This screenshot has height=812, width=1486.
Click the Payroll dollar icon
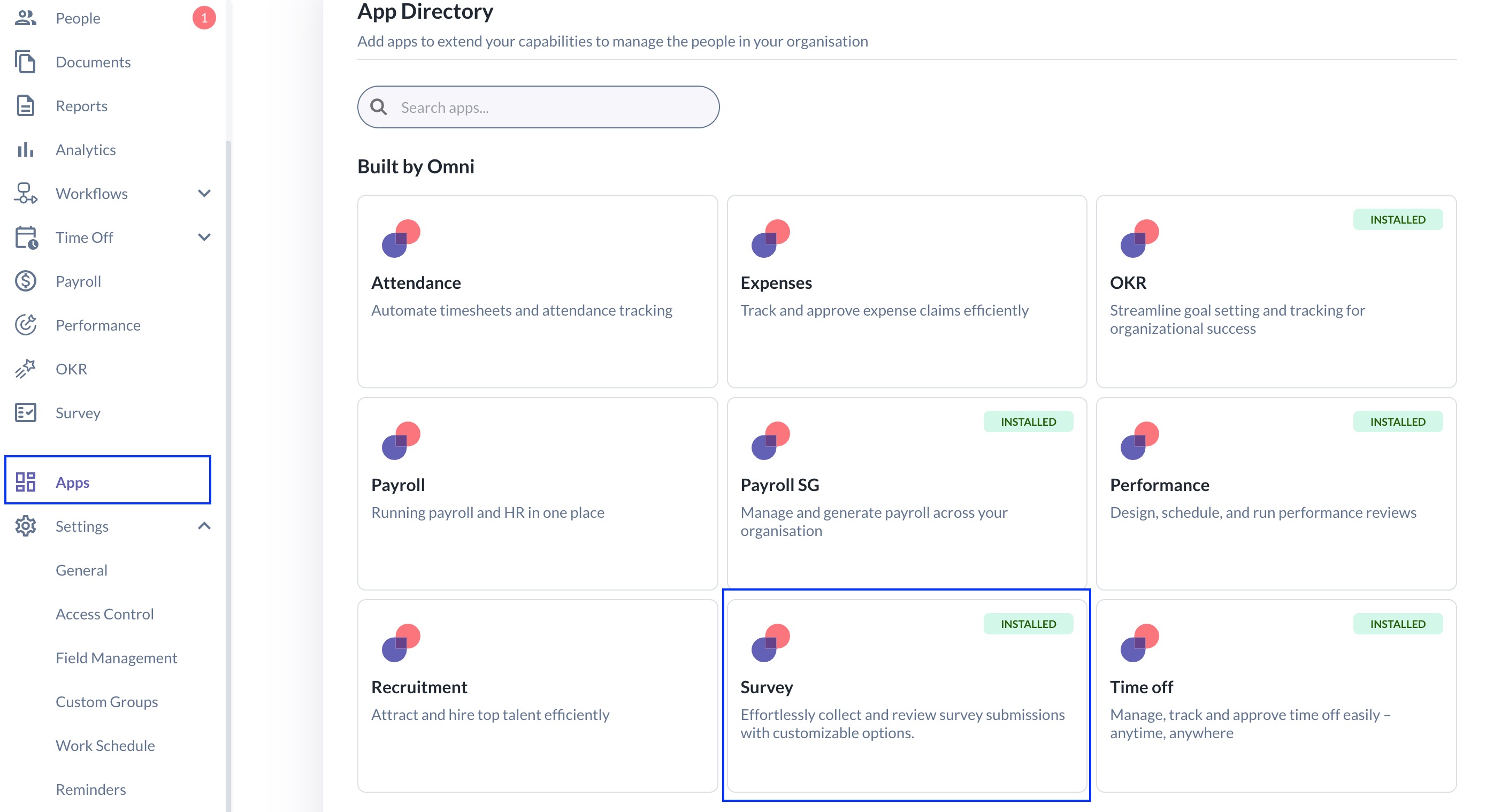[25, 281]
